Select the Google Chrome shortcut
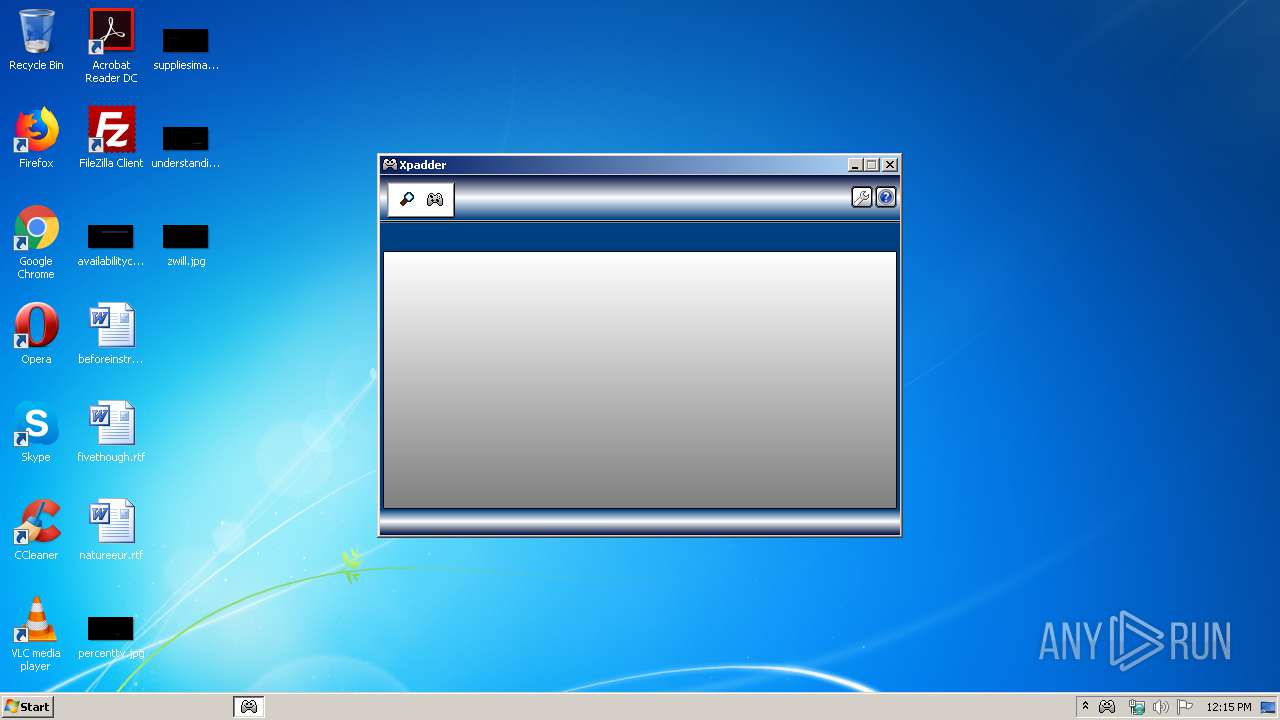The height and width of the screenshot is (720, 1280). 36,243
